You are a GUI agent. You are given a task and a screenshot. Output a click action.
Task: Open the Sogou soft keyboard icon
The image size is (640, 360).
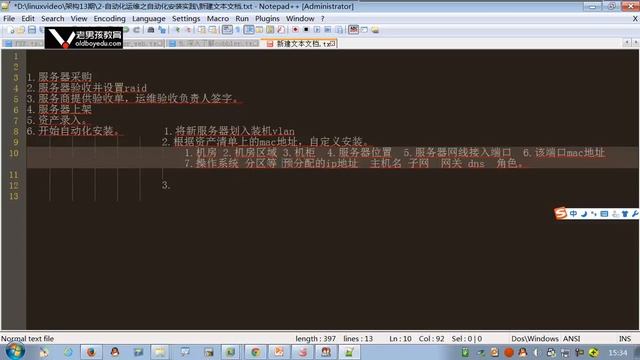coord(604,213)
